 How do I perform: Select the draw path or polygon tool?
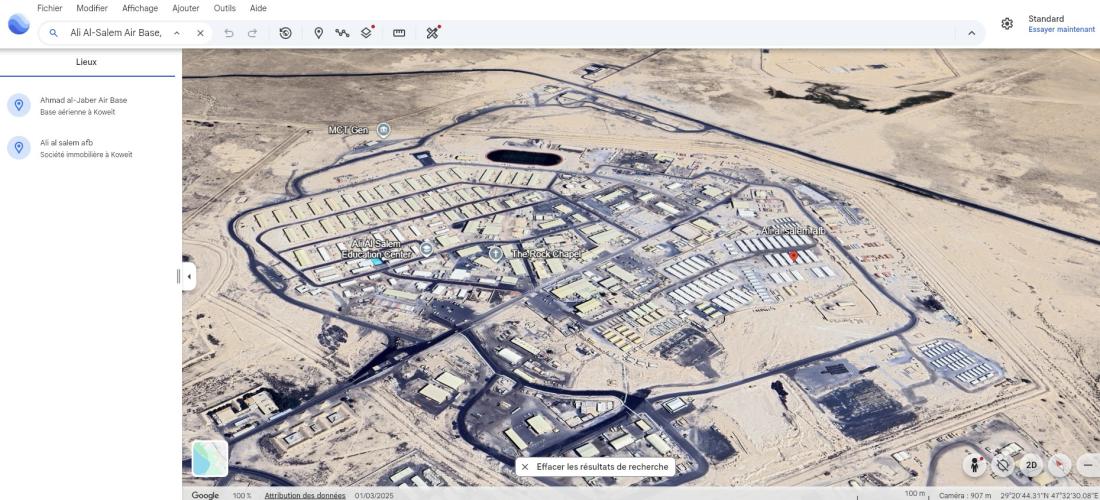pos(342,33)
